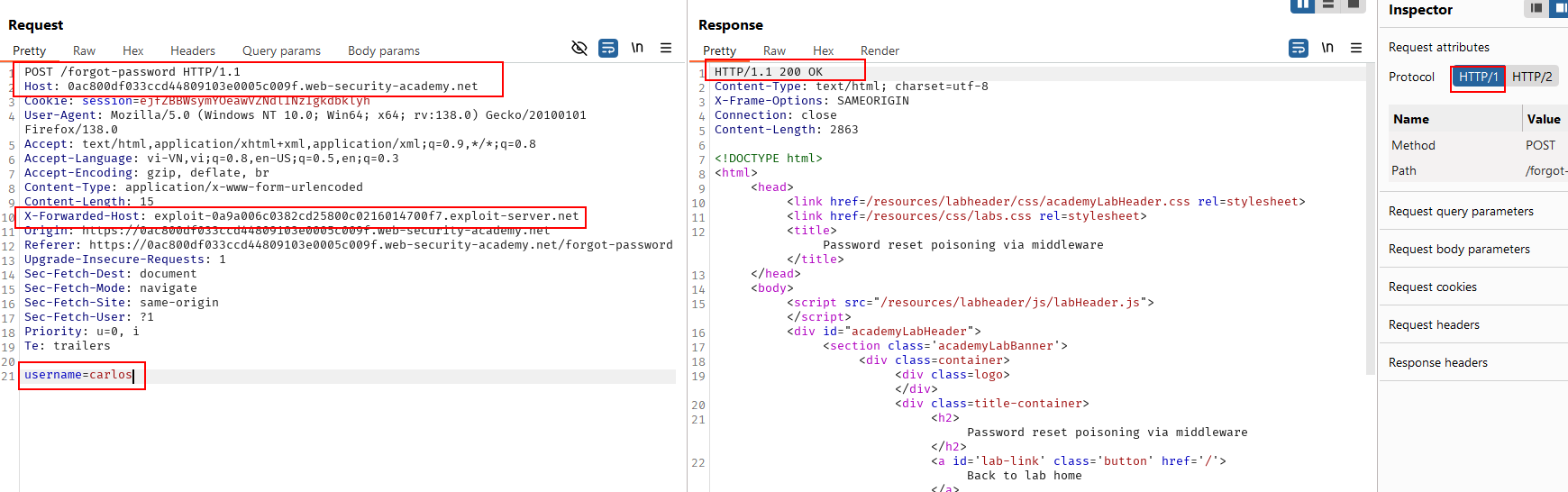This screenshot has width=1568, height=492.
Task: Click the POST /forgot-password request line
Action: pos(132,72)
